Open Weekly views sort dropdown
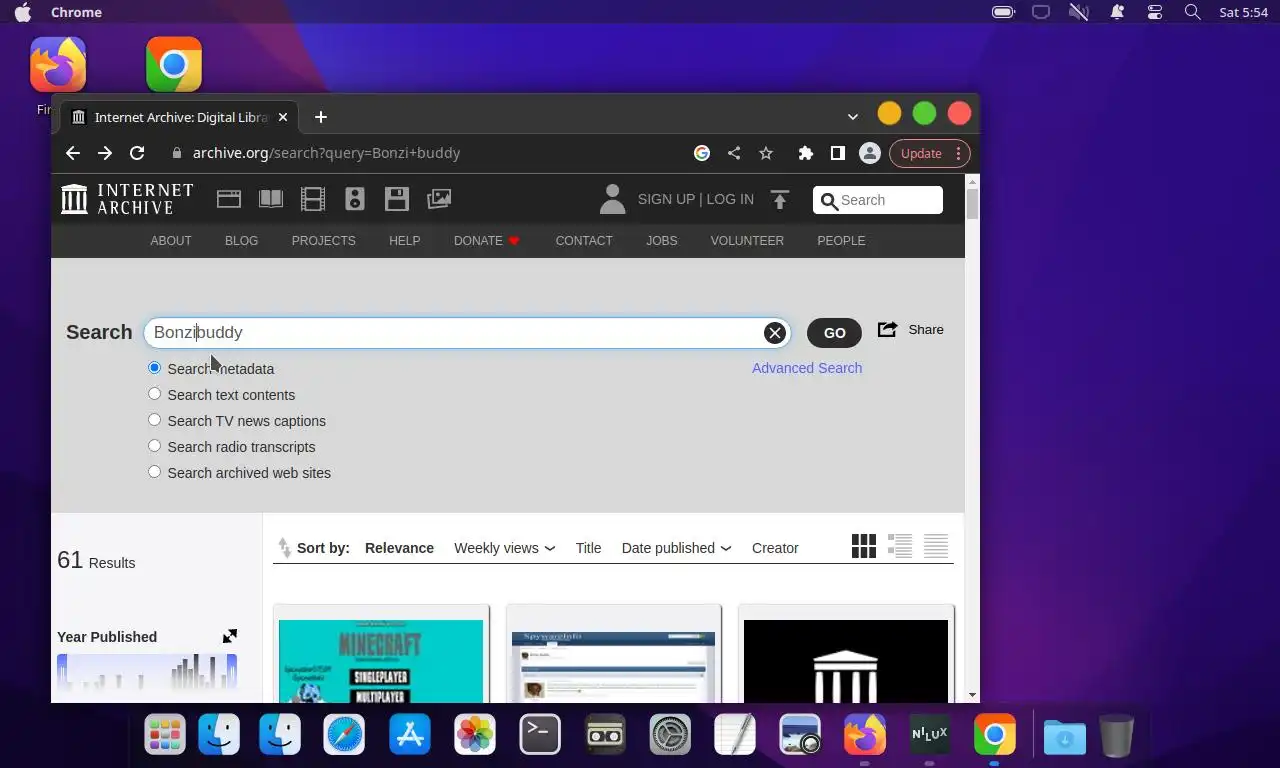The image size is (1280, 768). click(x=504, y=548)
